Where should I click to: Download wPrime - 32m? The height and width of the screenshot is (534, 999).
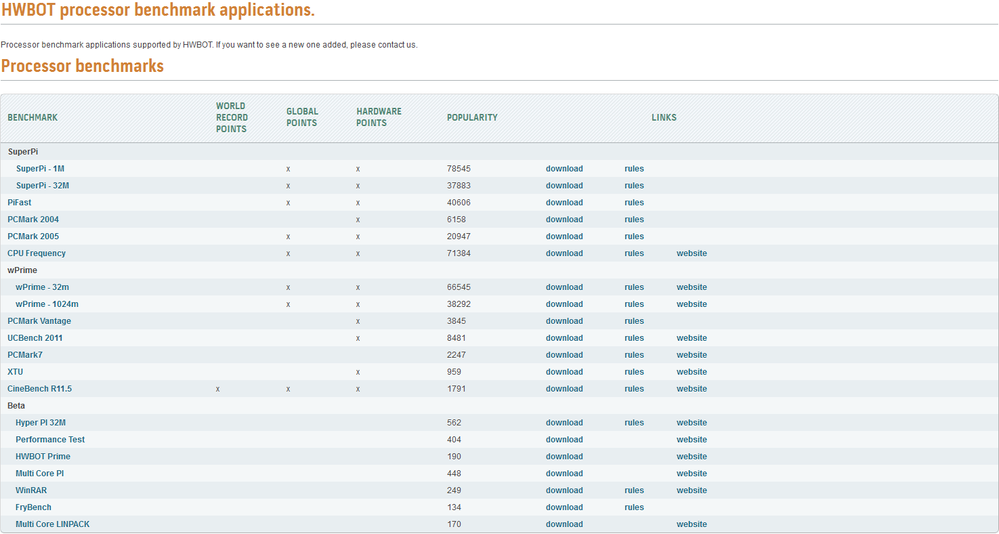564,287
